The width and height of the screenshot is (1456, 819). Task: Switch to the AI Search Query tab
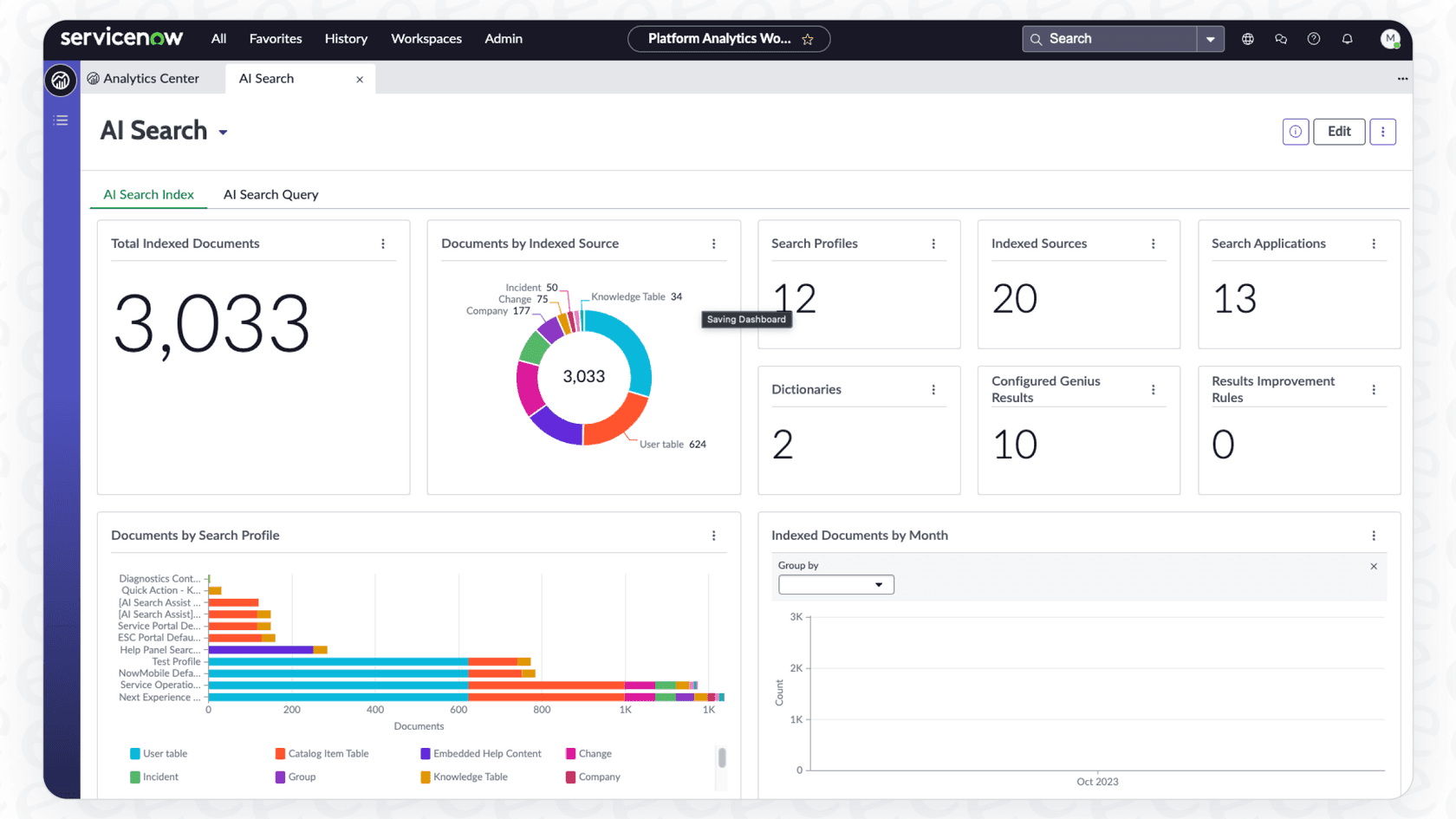270,194
